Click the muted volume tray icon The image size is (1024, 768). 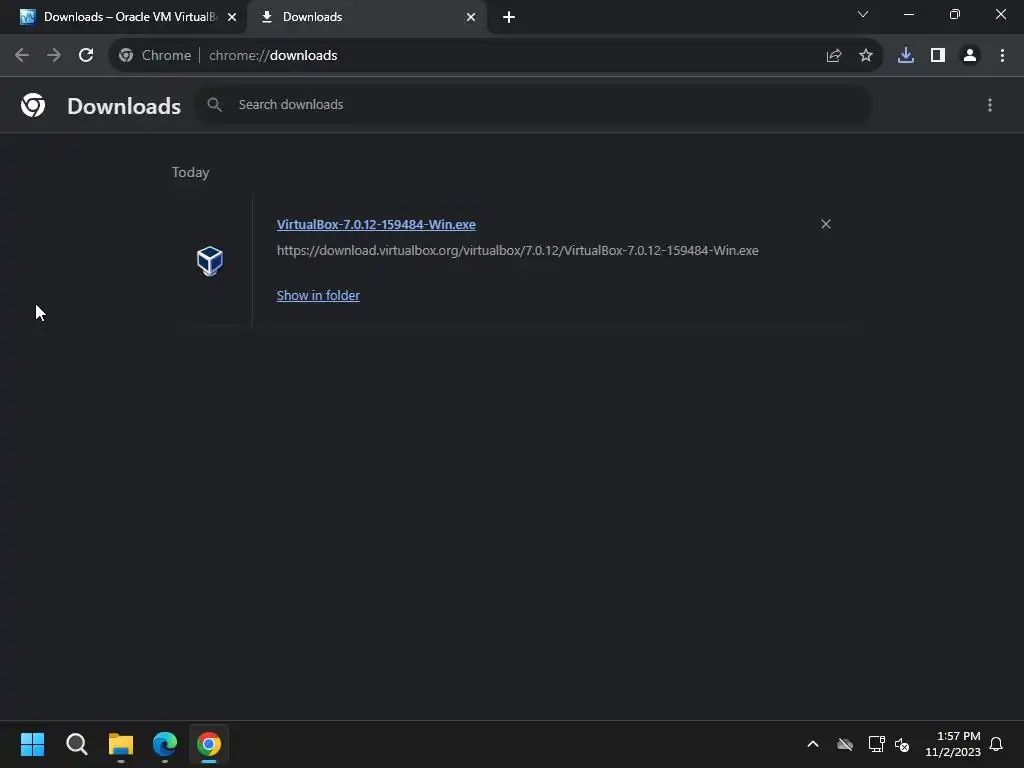click(x=902, y=744)
